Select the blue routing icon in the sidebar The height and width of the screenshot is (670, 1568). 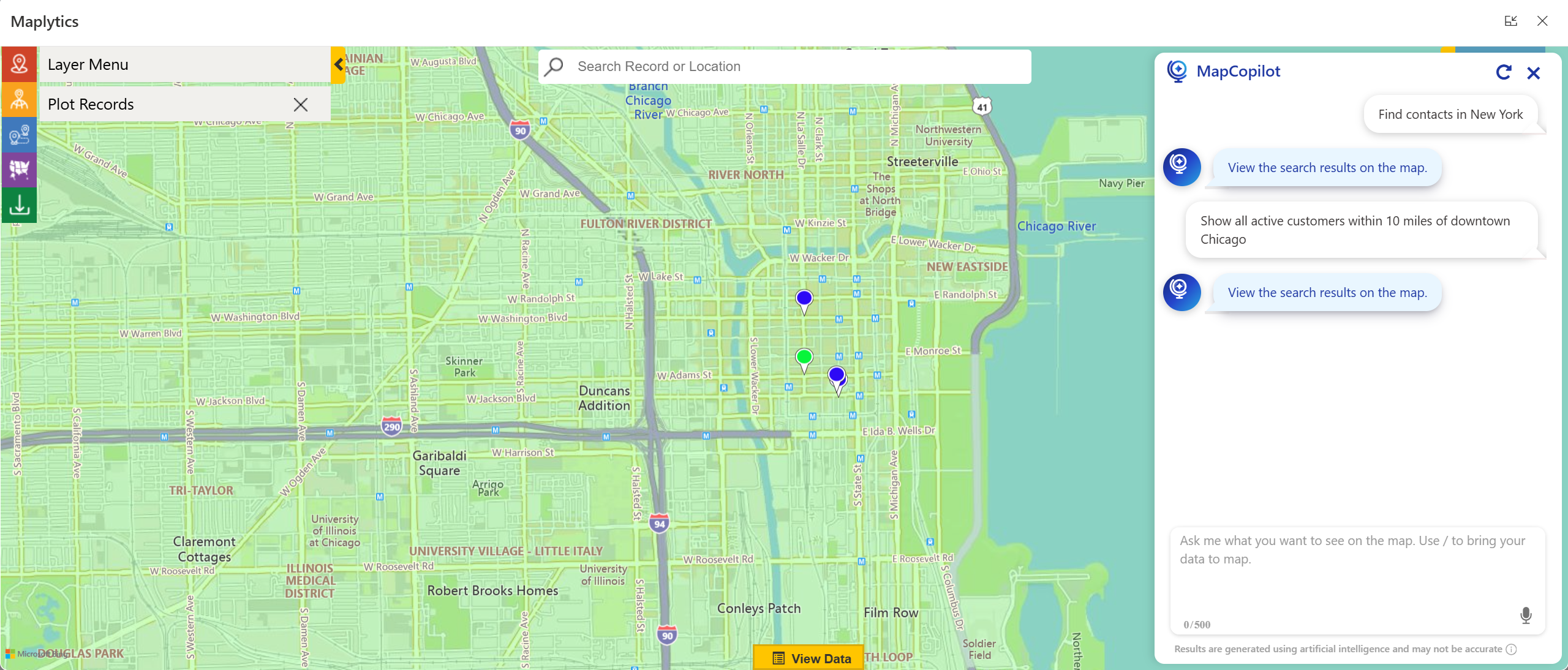click(x=19, y=135)
